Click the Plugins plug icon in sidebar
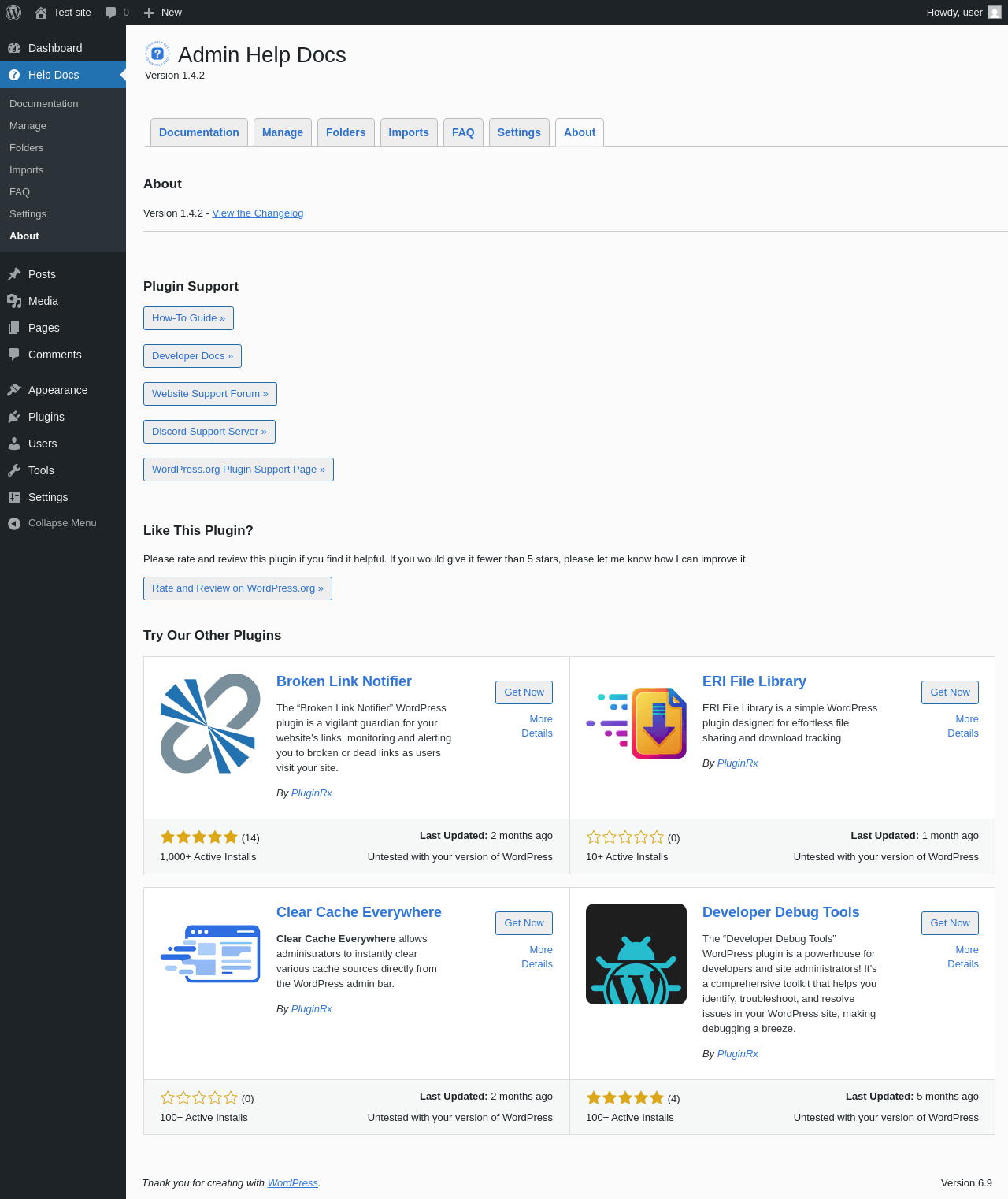Image resolution: width=1008 pixels, height=1199 pixels. coord(14,417)
